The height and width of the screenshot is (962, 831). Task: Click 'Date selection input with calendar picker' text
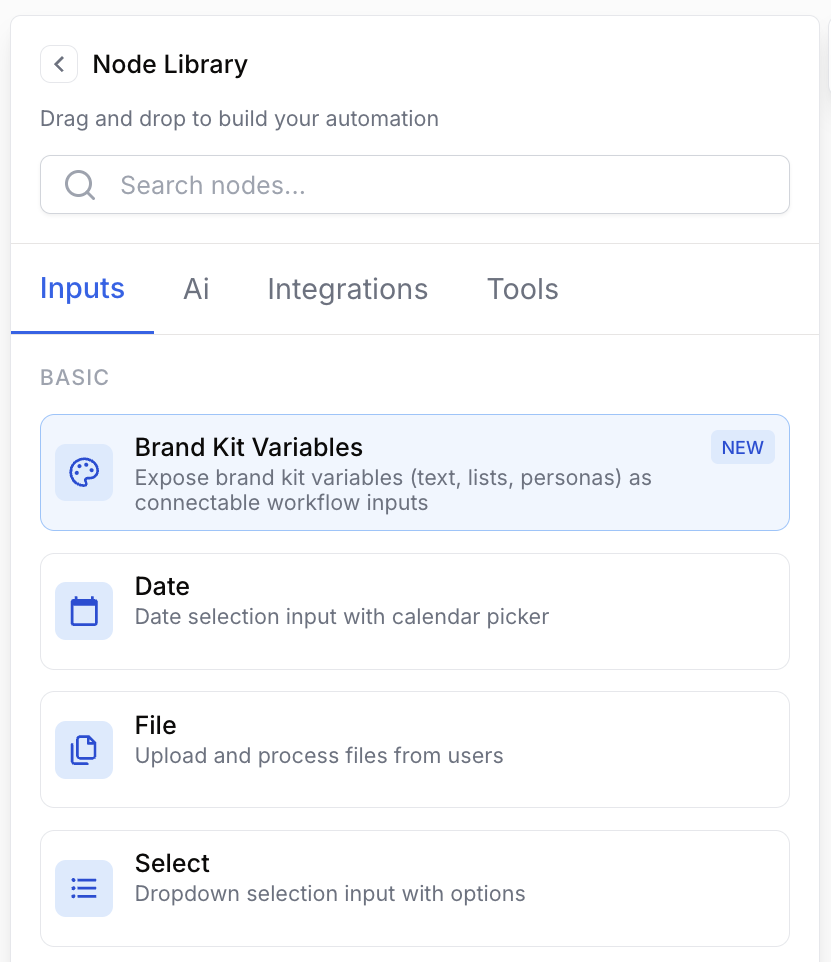point(342,617)
